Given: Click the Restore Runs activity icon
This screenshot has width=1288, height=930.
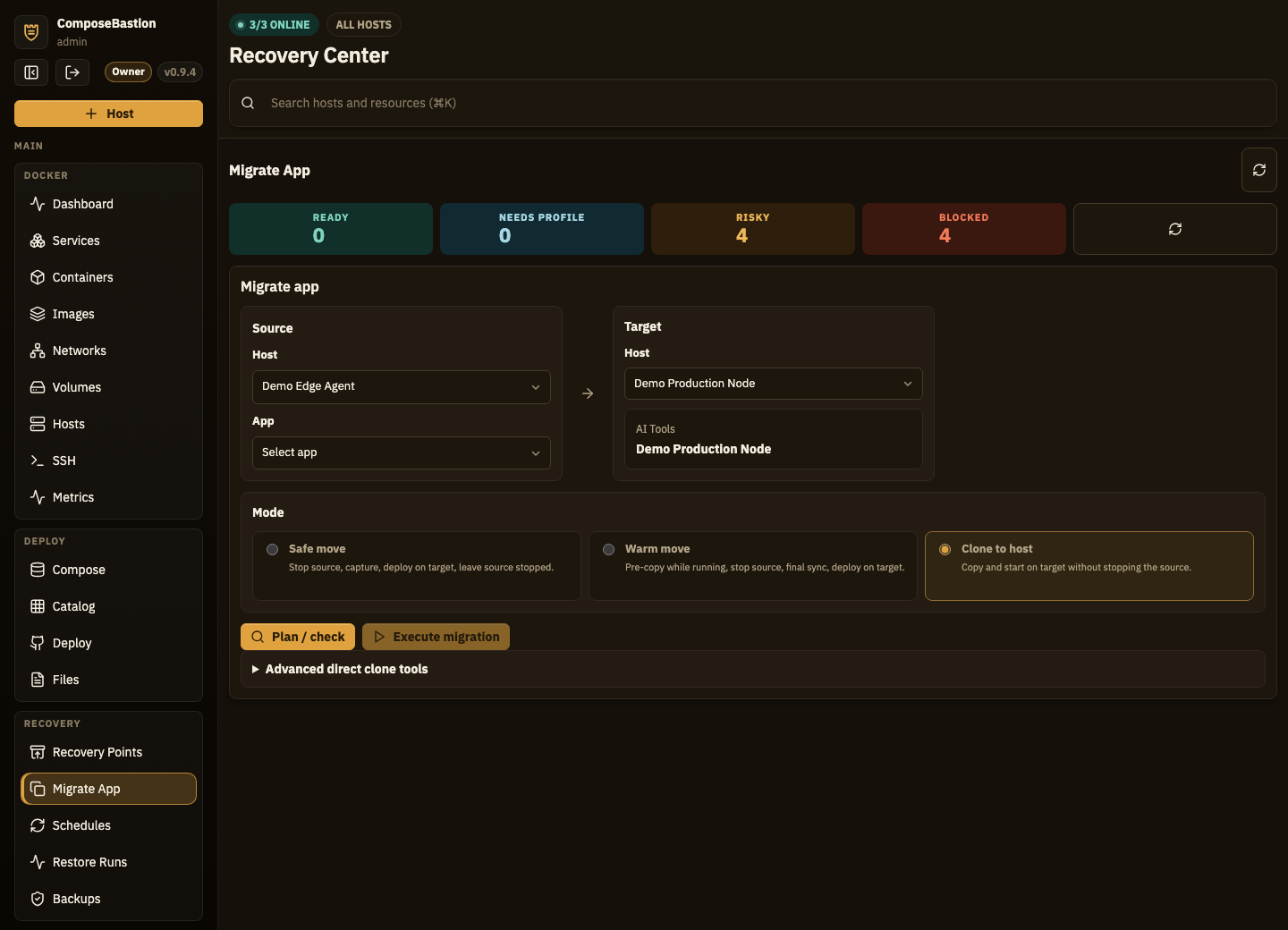Looking at the screenshot, I should pos(38,862).
